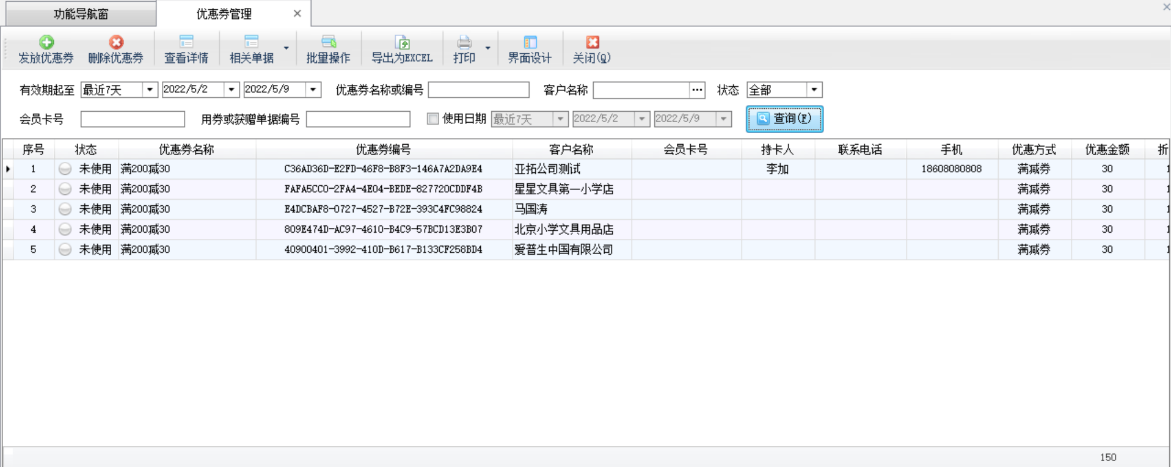Click the 相关单据 toolbar icon
Viewport: 1171px width, 467px height.
coord(251,42)
